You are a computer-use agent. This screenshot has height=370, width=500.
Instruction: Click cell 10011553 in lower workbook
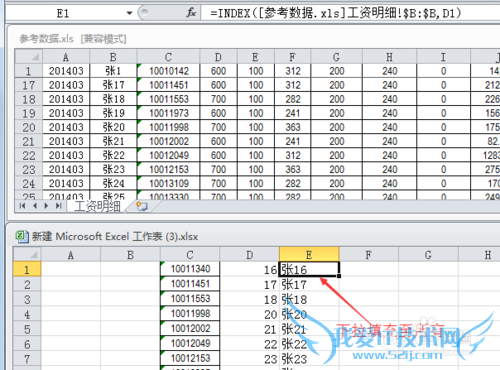click(190, 299)
